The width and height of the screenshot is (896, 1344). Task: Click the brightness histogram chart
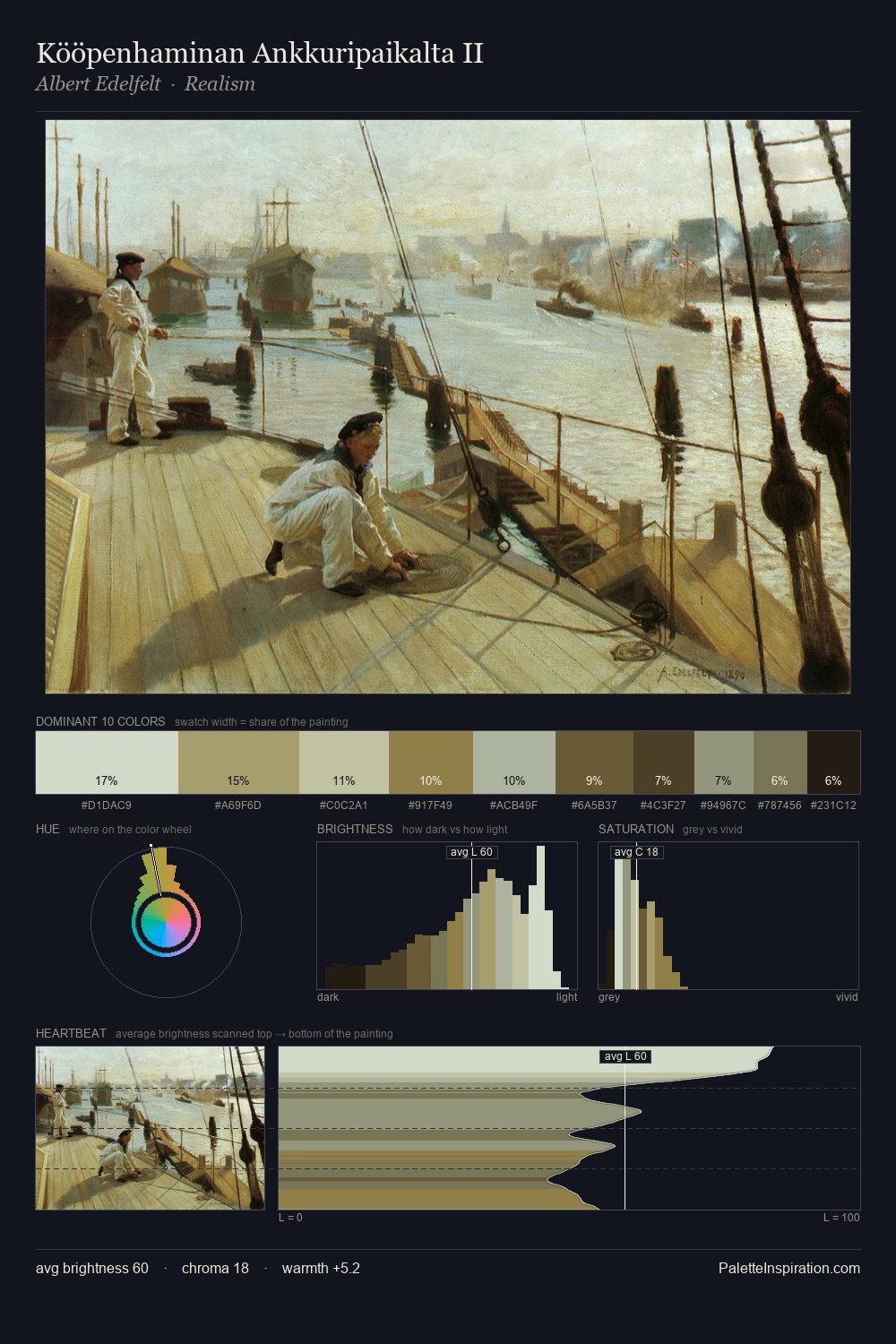447,916
